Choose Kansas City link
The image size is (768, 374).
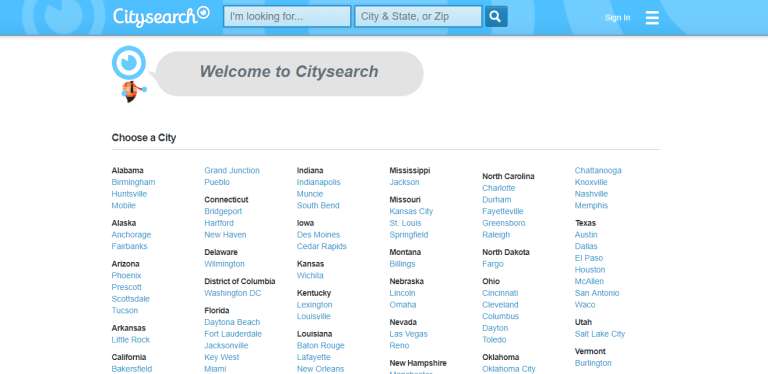click(x=411, y=211)
